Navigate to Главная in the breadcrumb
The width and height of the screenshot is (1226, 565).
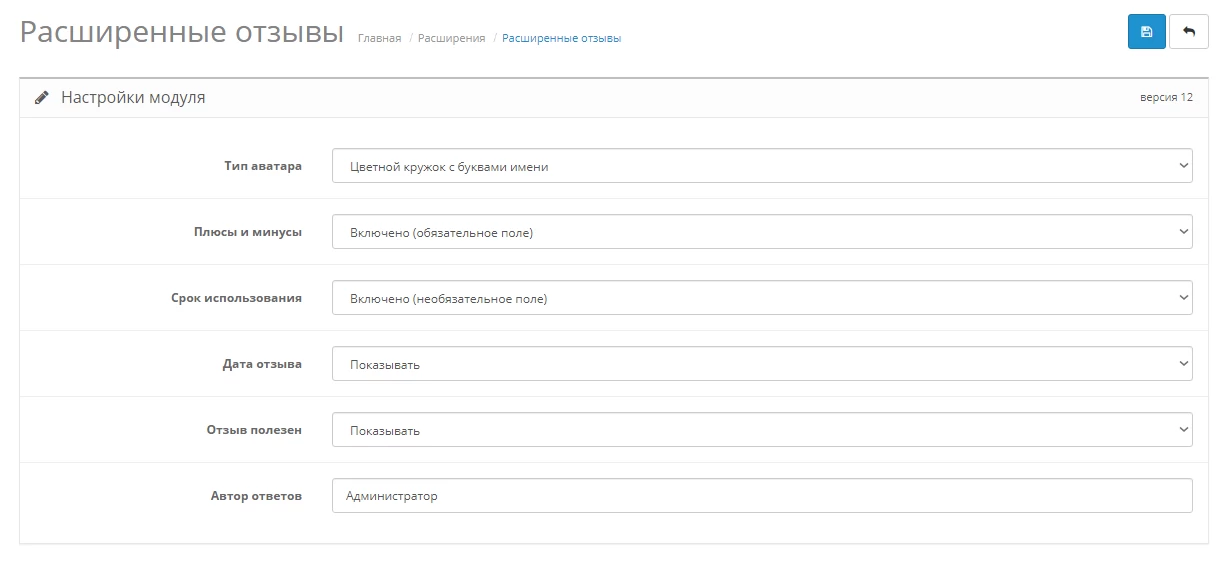tap(379, 38)
